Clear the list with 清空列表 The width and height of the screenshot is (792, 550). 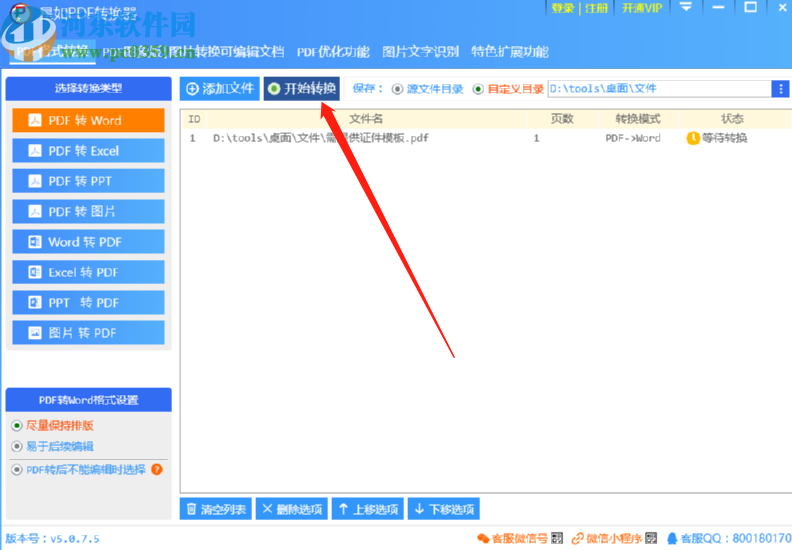click(216, 509)
